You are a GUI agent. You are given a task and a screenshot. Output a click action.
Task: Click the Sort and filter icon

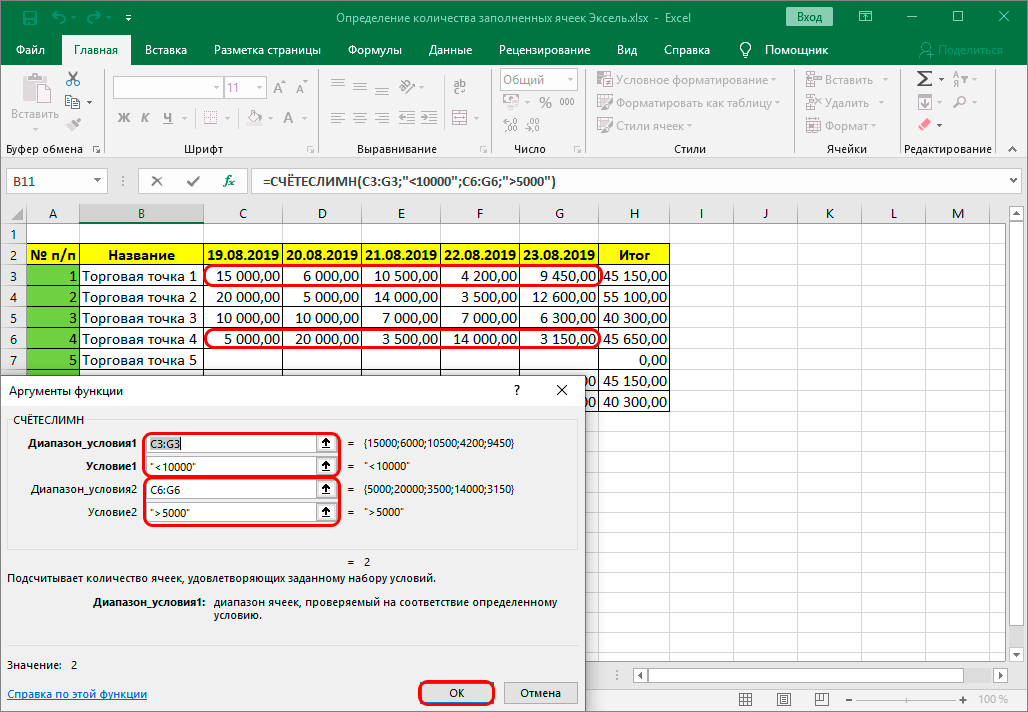point(959,79)
